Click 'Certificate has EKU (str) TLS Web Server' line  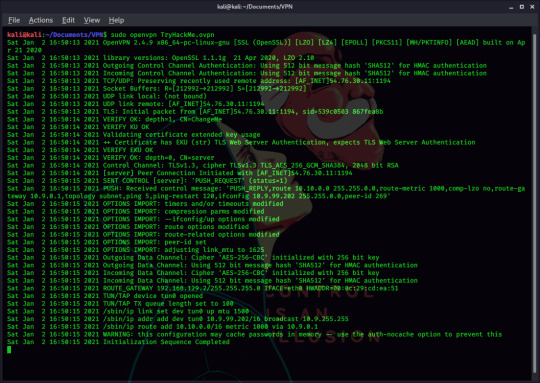coord(241,142)
